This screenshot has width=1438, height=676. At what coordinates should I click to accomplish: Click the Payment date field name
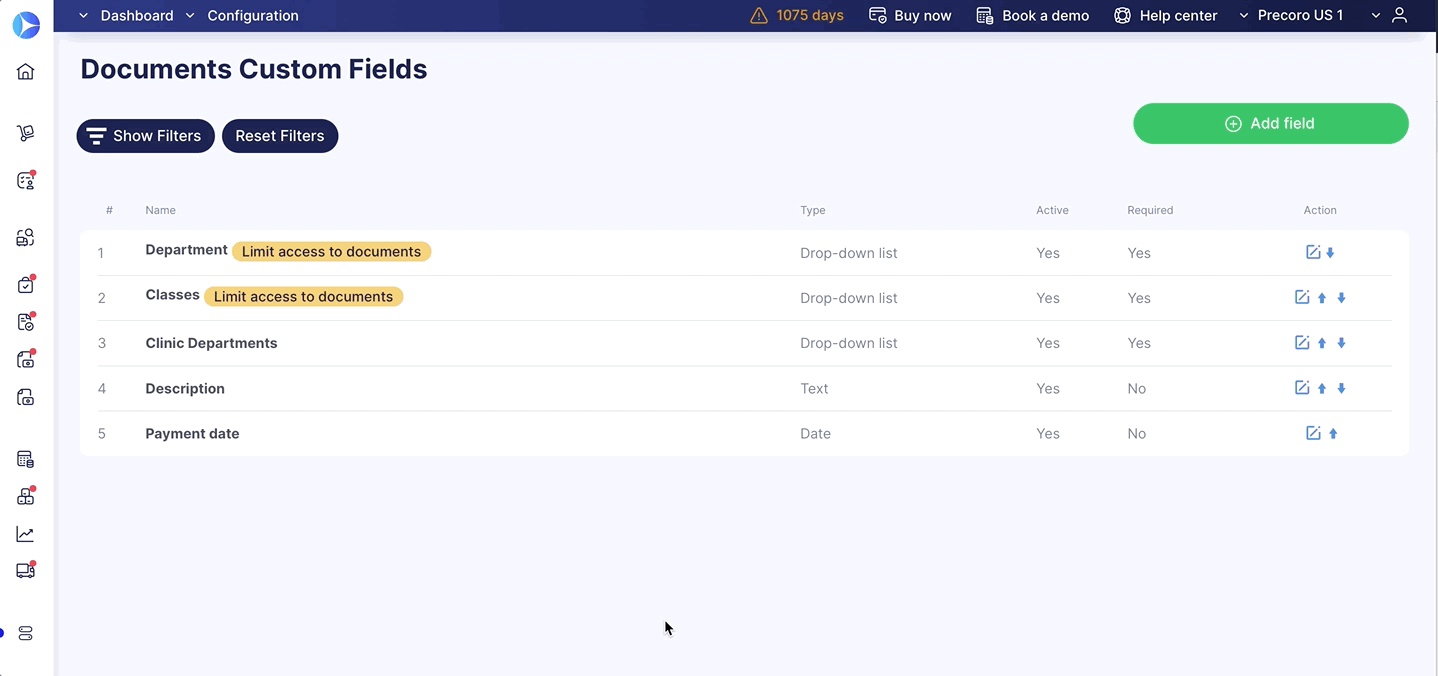pos(192,434)
